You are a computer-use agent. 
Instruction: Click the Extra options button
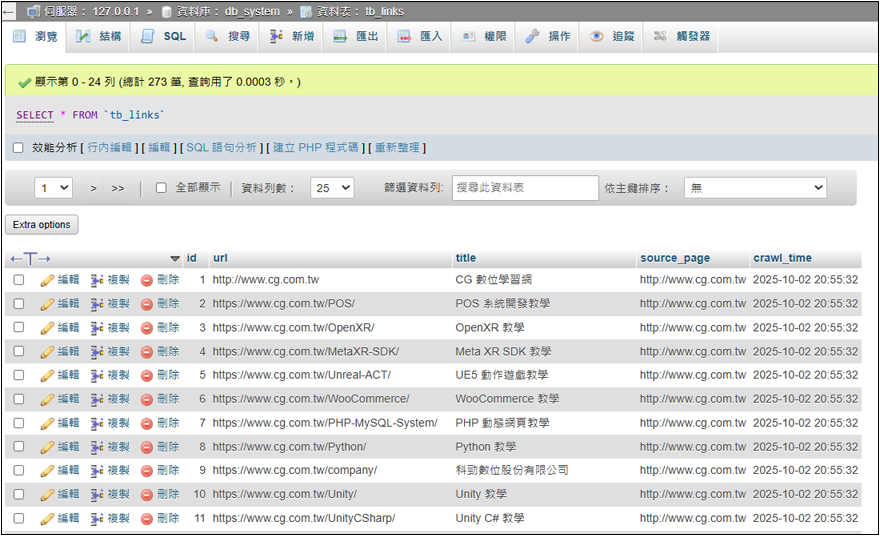(x=42, y=225)
